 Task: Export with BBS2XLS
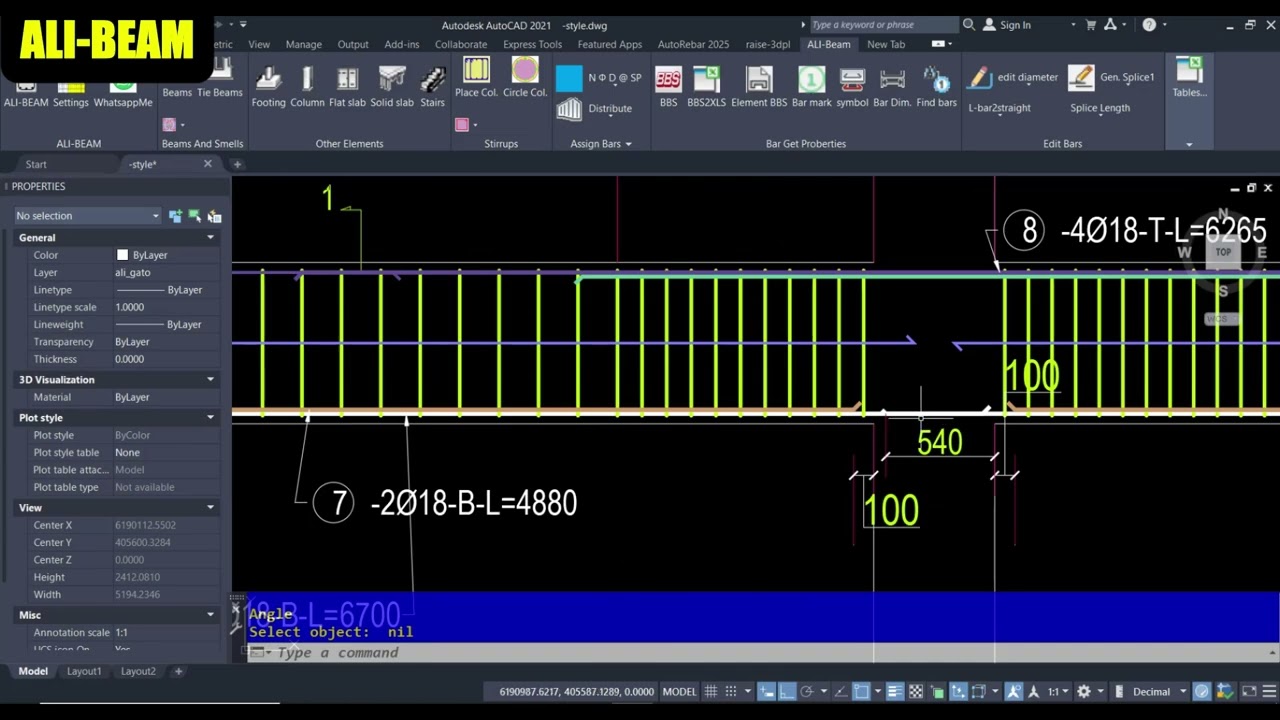(x=706, y=85)
